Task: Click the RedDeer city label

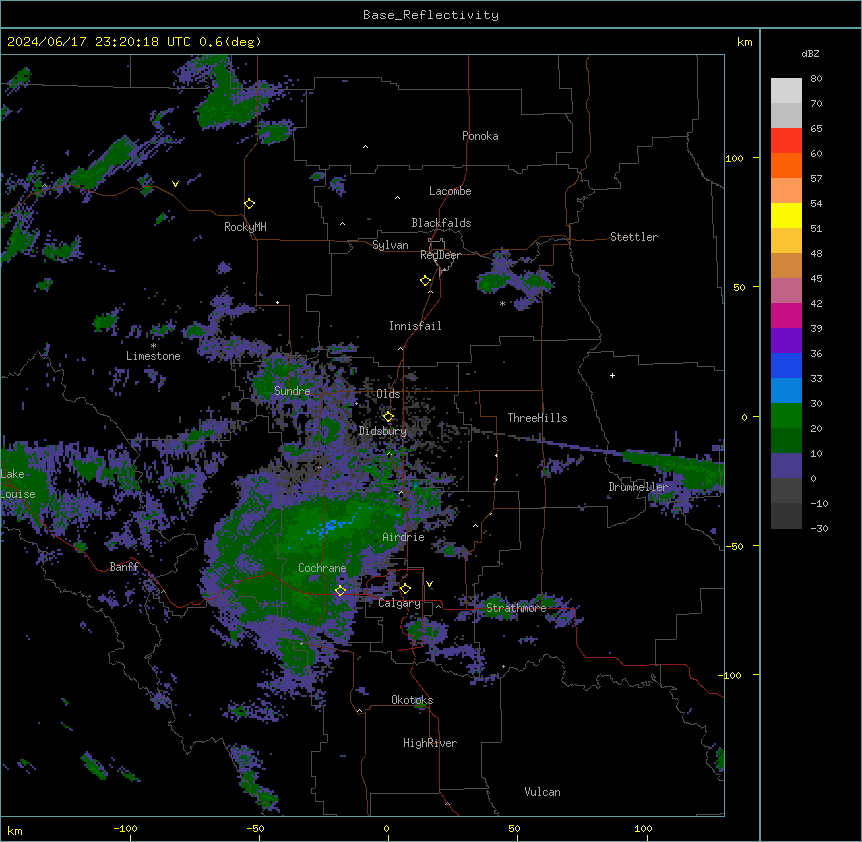Action: [440, 255]
